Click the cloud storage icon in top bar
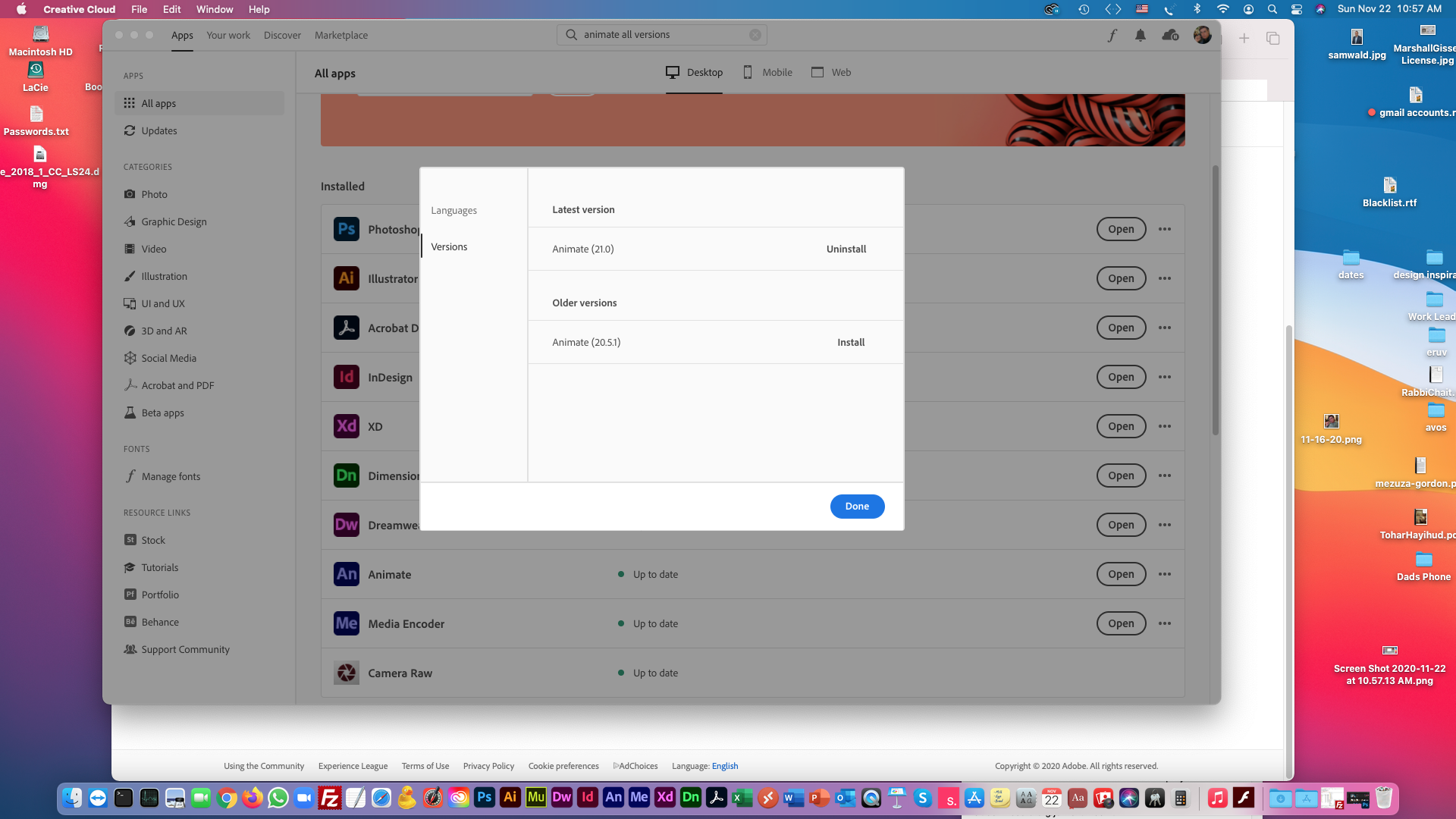Viewport: 1456px width, 819px height. click(1170, 35)
